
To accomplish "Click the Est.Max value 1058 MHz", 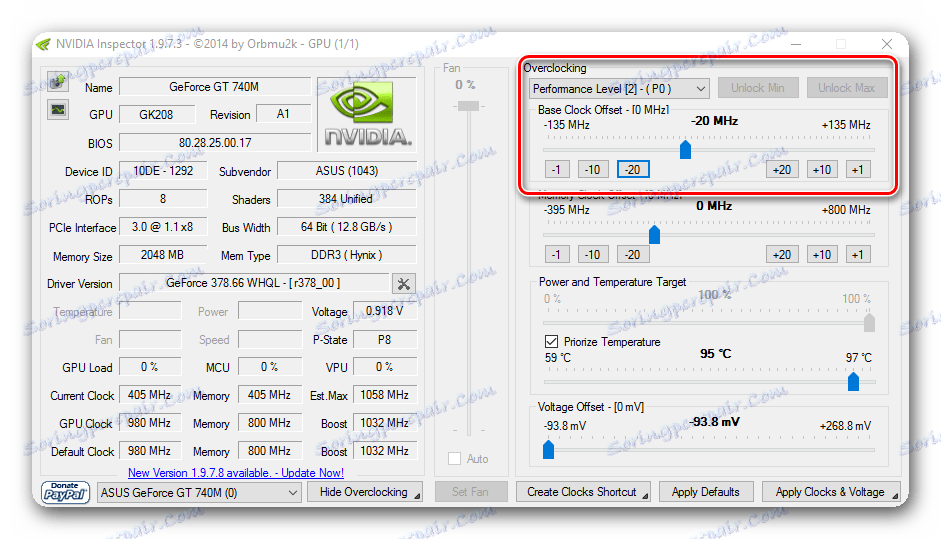I will (x=385, y=395).
